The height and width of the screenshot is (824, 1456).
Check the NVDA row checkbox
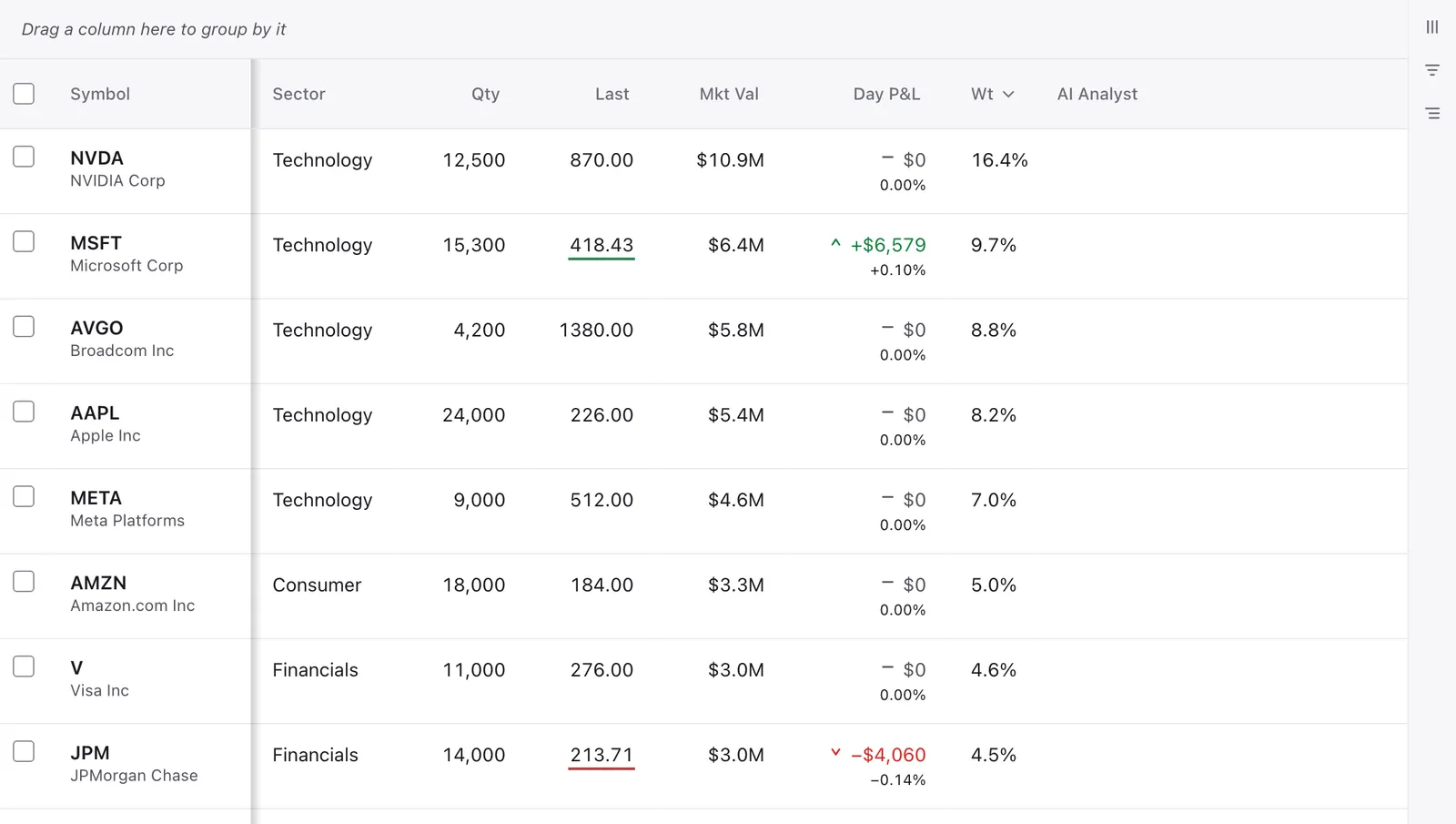point(24,157)
